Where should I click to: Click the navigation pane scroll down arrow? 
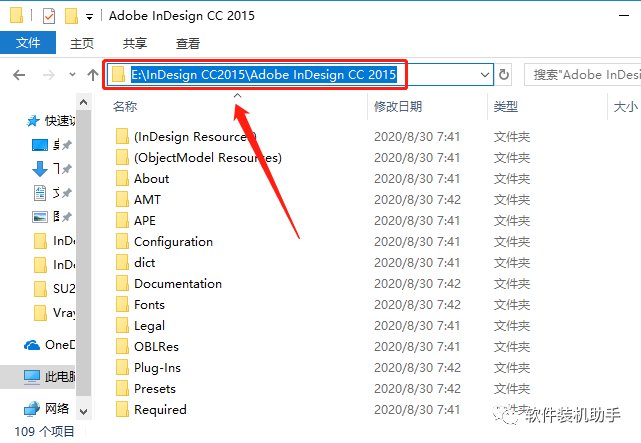tap(83, 412)
